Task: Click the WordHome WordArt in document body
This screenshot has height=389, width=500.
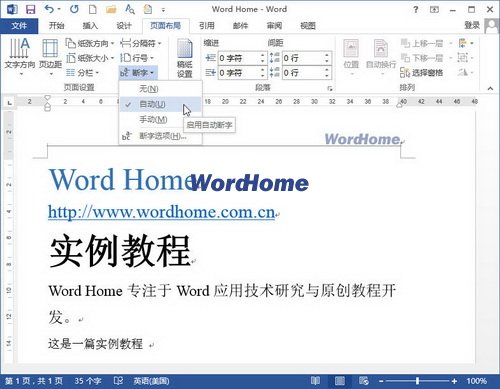Action: coord(250,183)
